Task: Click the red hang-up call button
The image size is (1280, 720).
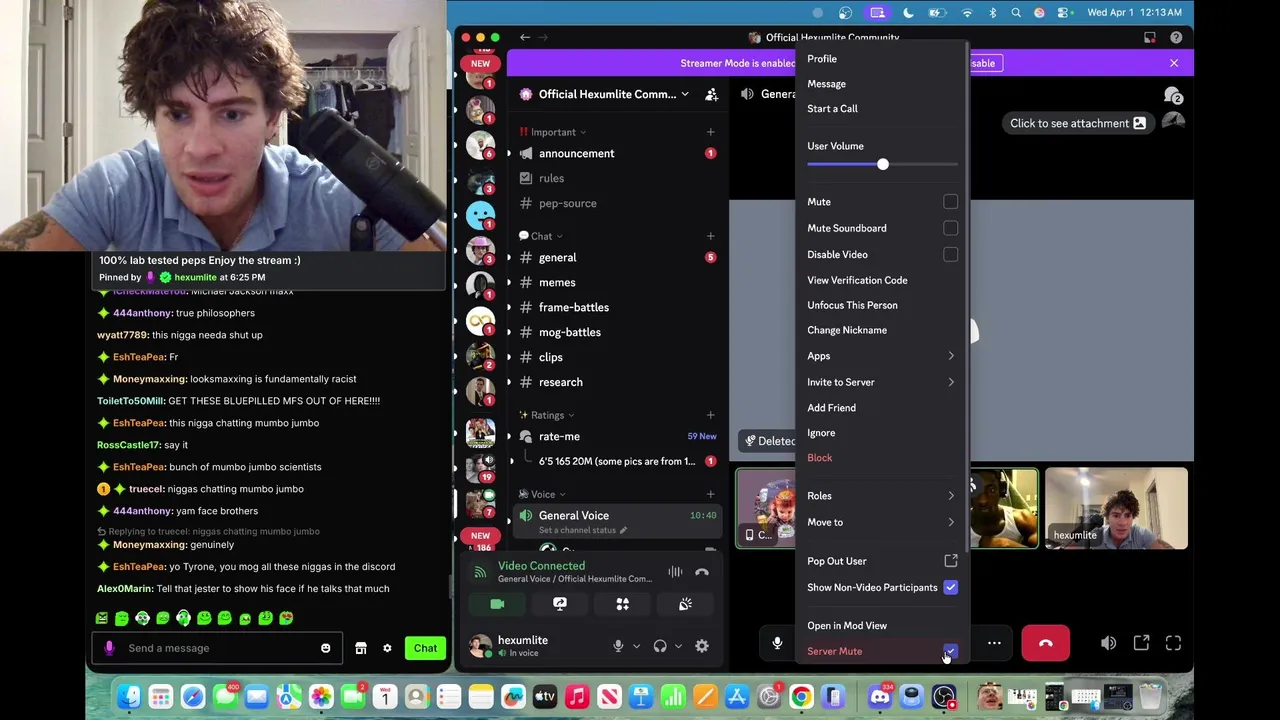Action: [x=1045, y=643]
